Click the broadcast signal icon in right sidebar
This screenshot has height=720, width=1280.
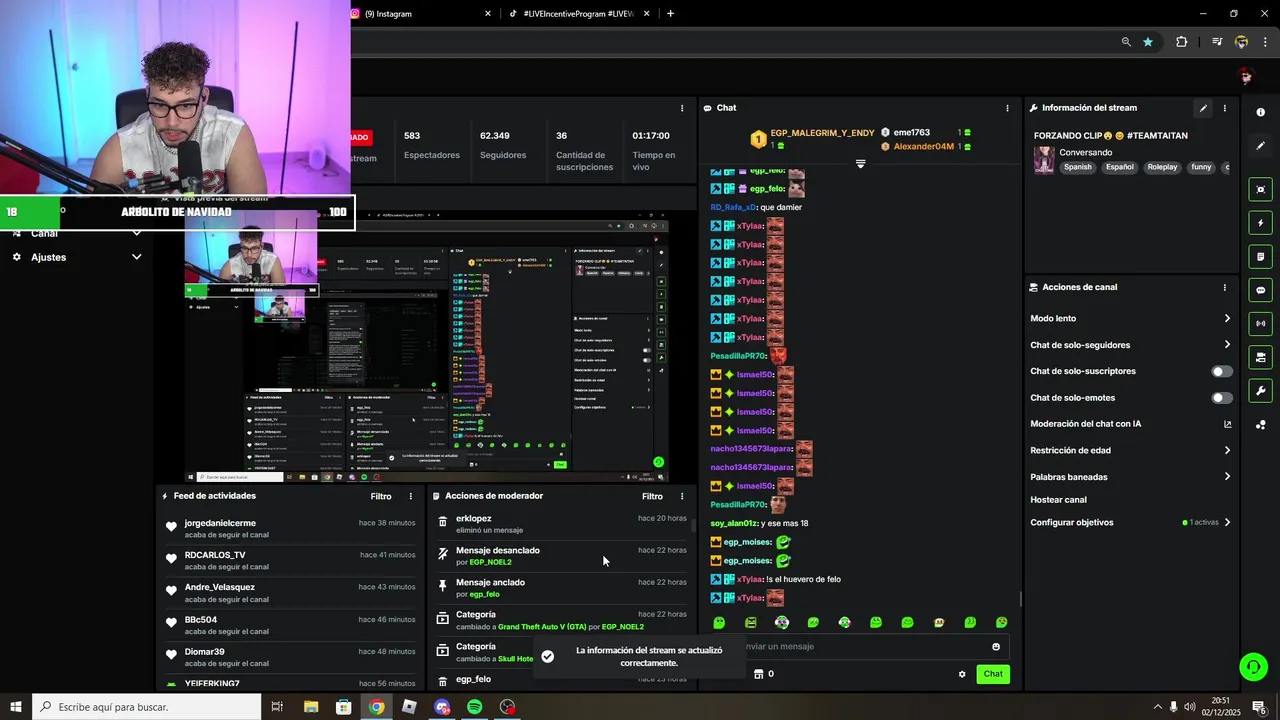(1261, 324)
